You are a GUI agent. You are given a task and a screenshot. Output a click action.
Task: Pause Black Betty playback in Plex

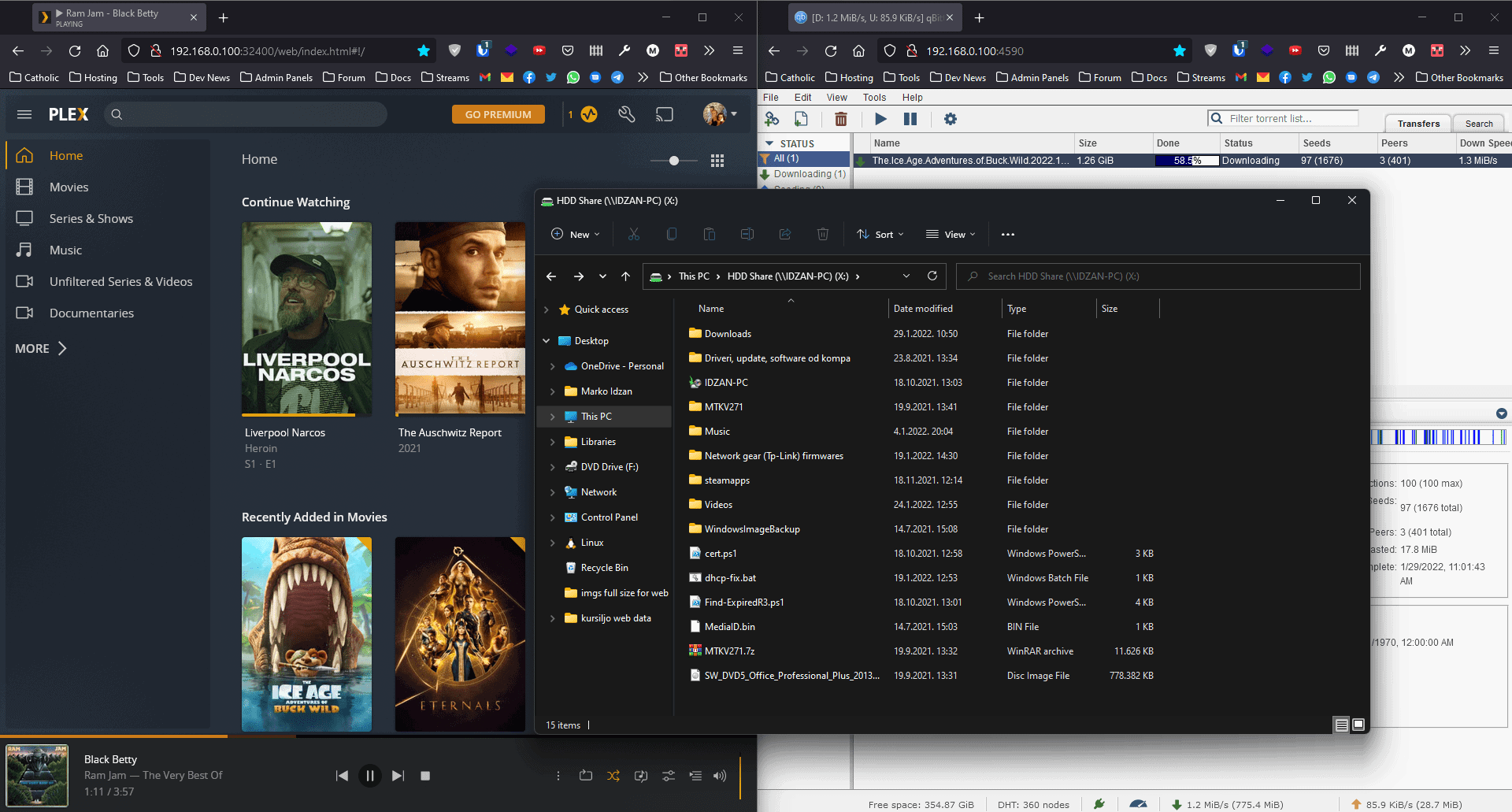(370, 776)
